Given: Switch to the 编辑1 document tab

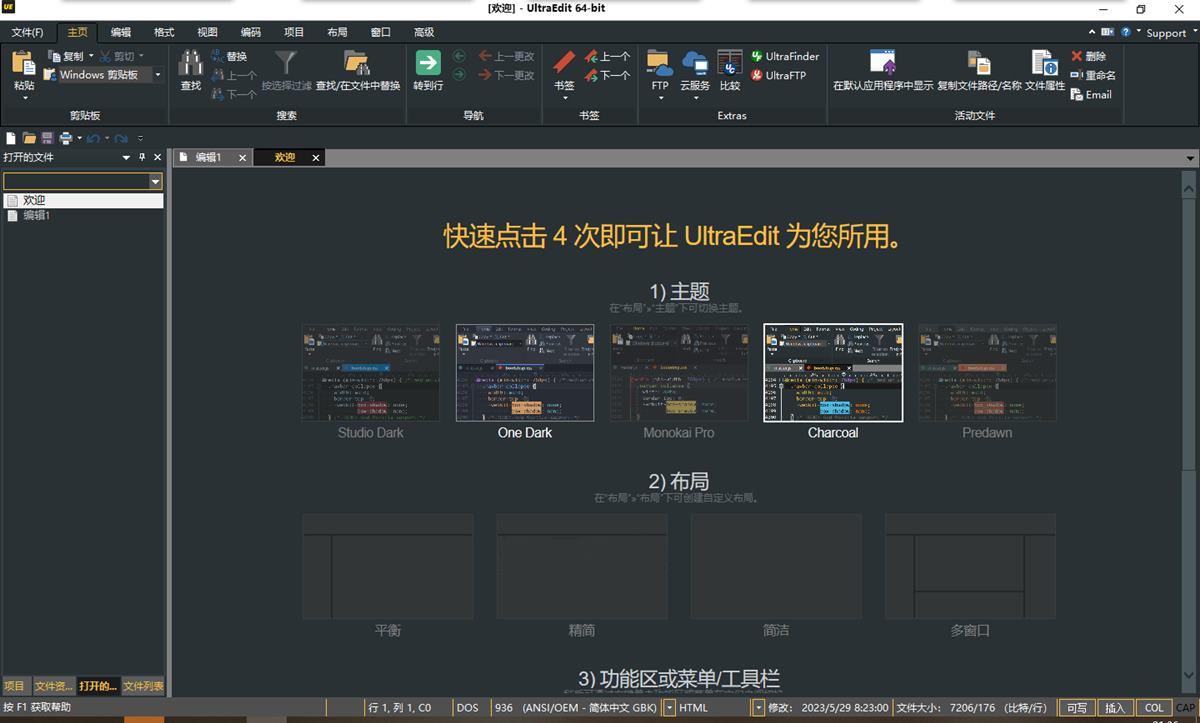Looking at the screenshot, I should pos(208,158).
